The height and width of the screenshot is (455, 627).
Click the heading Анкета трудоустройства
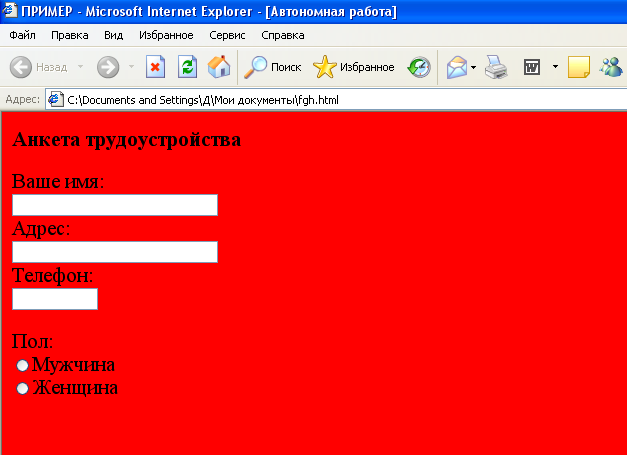click(127, 140)
